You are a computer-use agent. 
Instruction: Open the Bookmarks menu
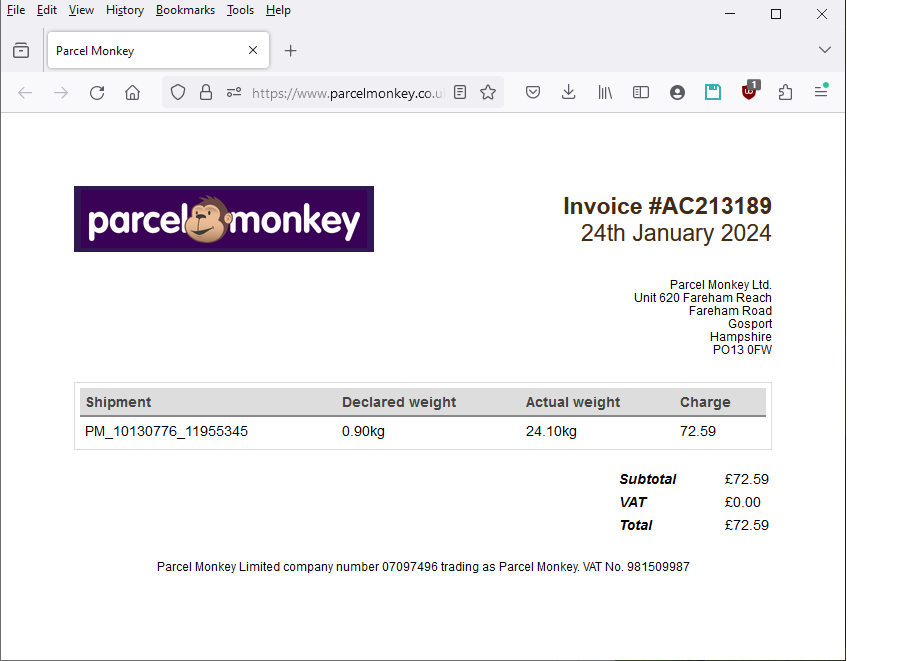tap(185, 10)
